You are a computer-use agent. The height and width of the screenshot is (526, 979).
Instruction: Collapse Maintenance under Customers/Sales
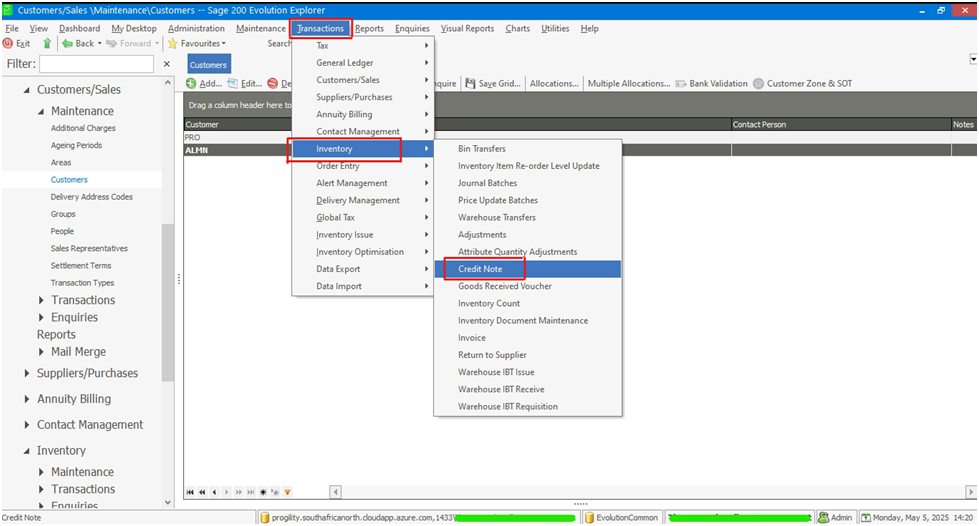click(41, 111)
